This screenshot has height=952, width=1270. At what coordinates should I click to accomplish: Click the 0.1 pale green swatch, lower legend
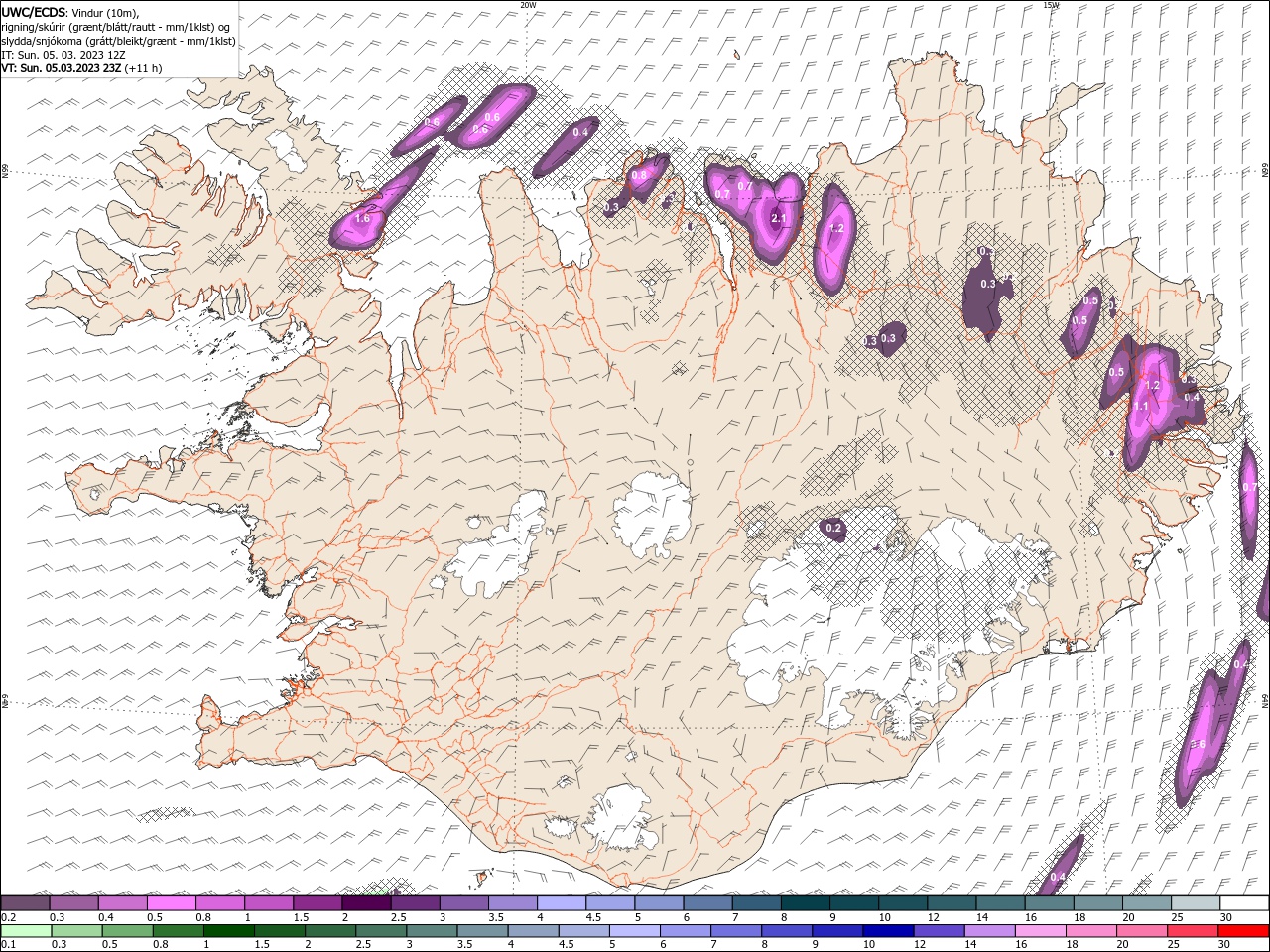25,931
